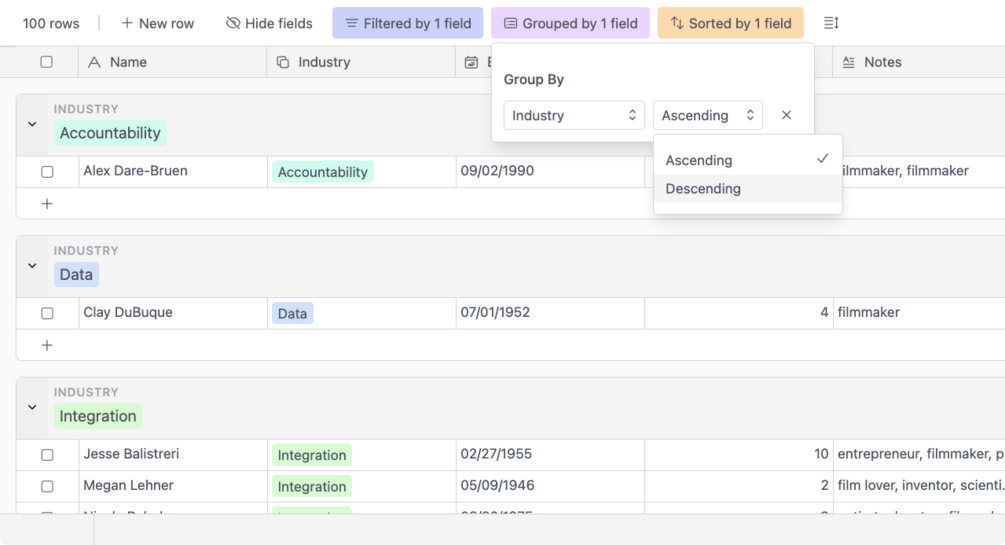Screen dimensions: 1005x545
Task: Click the row height icon in toolbar
Action: point(831,23)
